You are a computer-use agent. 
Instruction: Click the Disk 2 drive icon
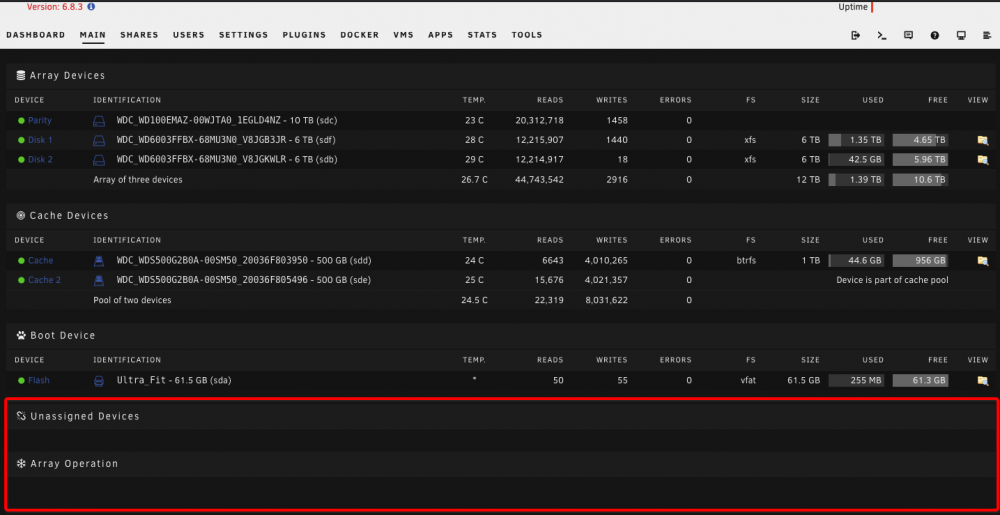coord(99,159)
